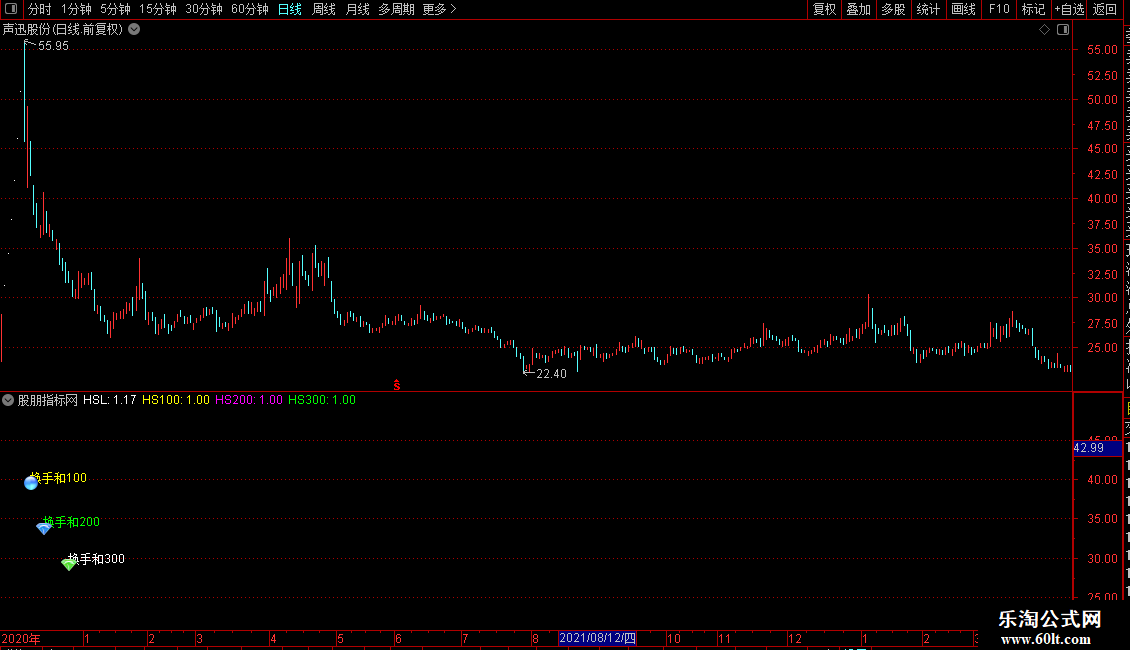This screenshot has width=1130, height=650.
Task: Click the 股朋指标网 indicator name
Action: coord(48,400)
